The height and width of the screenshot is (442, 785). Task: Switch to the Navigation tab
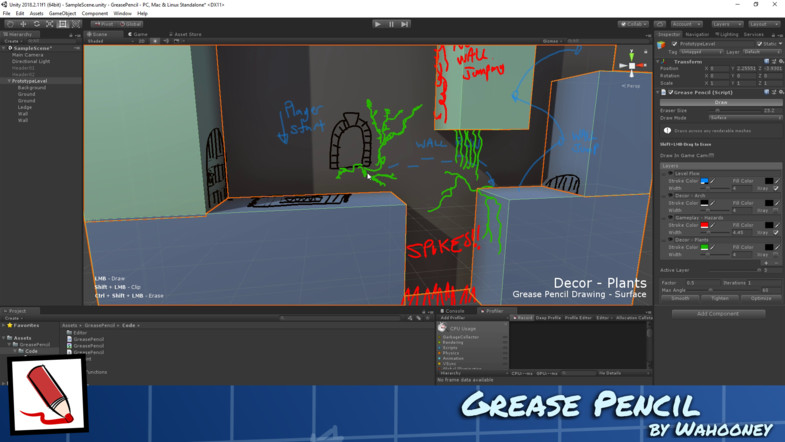(697, 34)
